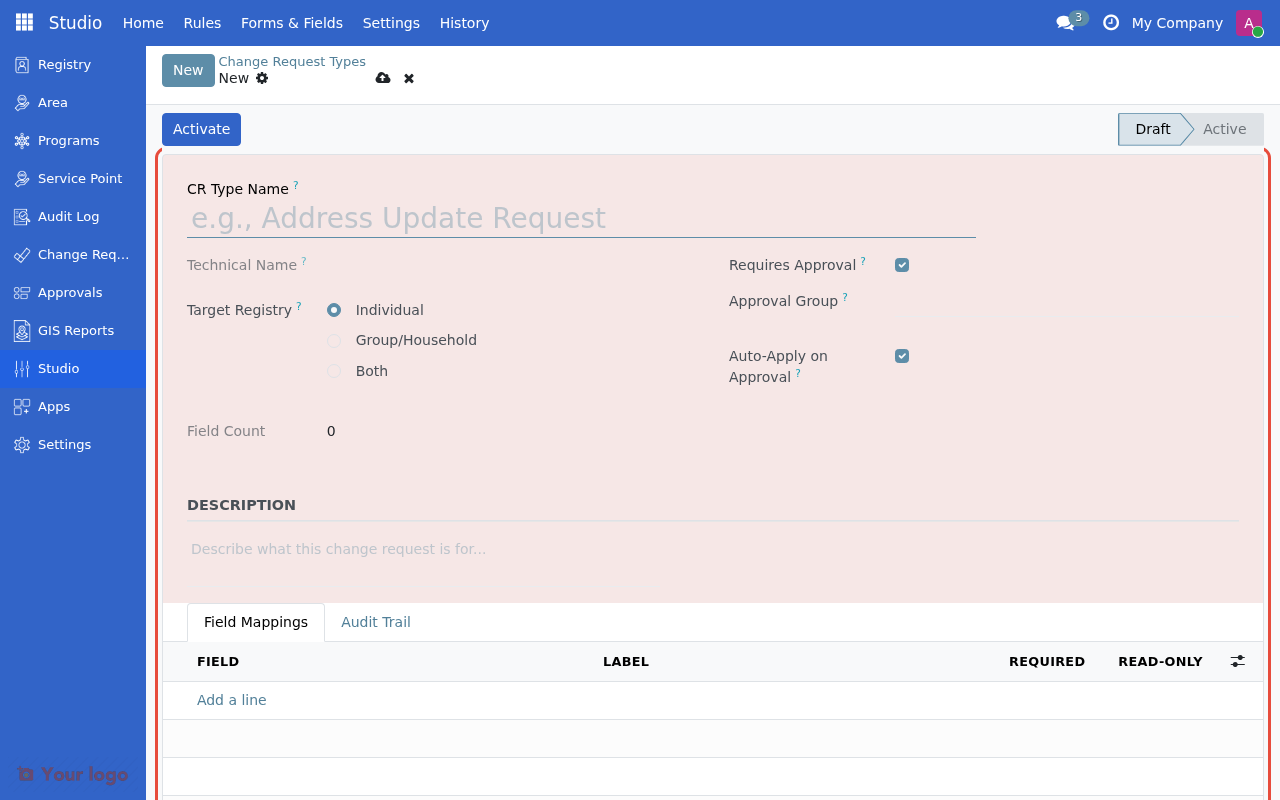Open the Forms & Fields menu
The width and height of the screenshot is (1280, 800).
291,22
